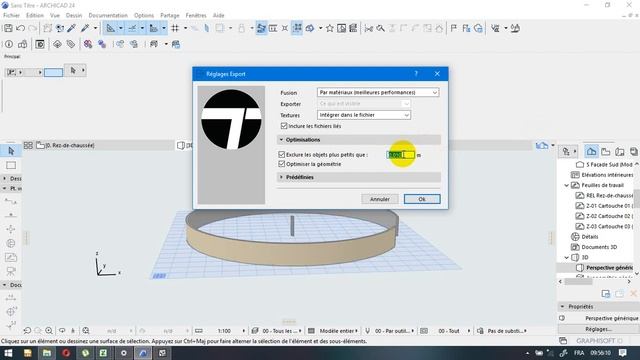The width and height of the screenshot is (640, 360).
Task: Select the syringe inject parameters tool
Action: 85,28
